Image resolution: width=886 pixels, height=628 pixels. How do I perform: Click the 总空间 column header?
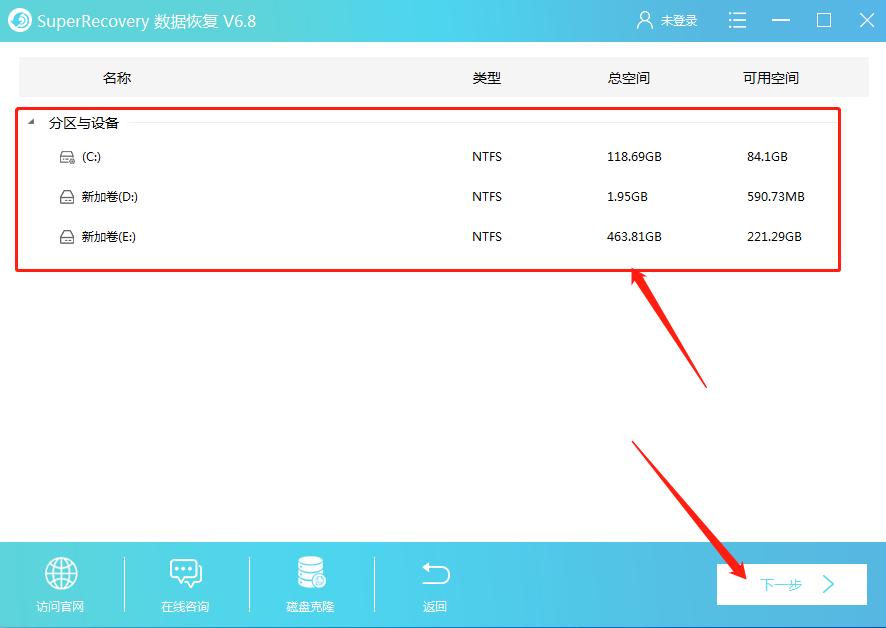point(628,78)
